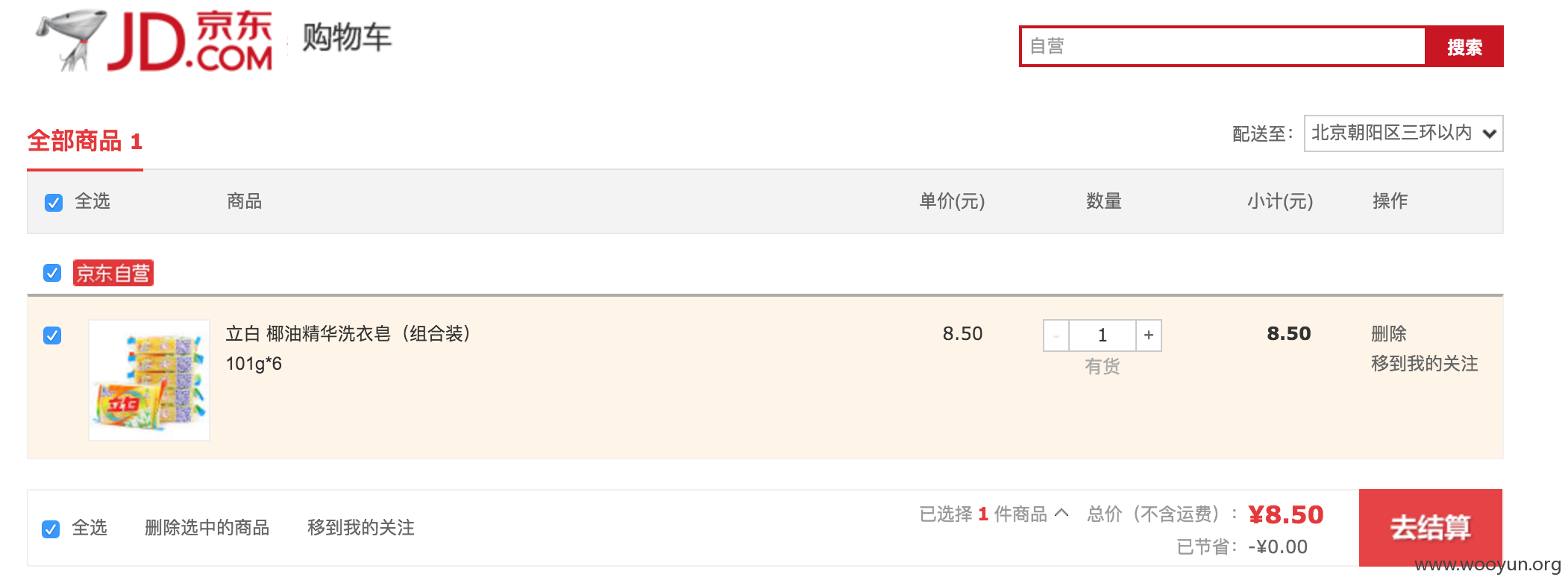This screenshot has width=1568, height=586.
Task: Click 移到我的关注 in the bottom bar
Action: [x=360, y=527]
